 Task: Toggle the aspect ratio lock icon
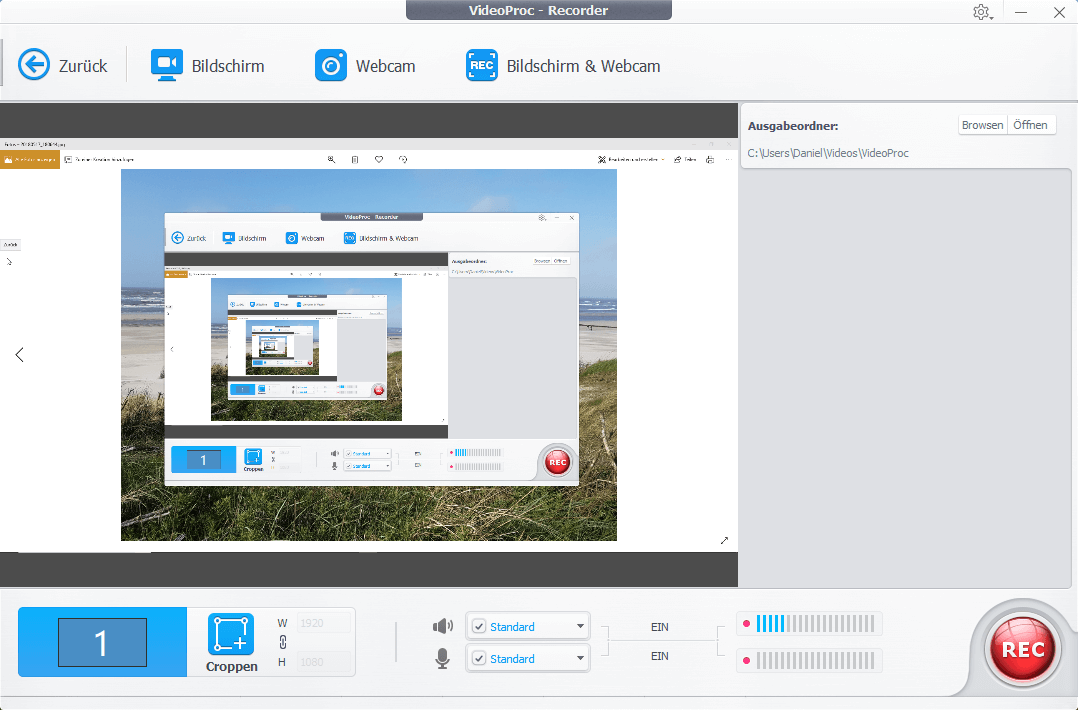pos(283,642)
